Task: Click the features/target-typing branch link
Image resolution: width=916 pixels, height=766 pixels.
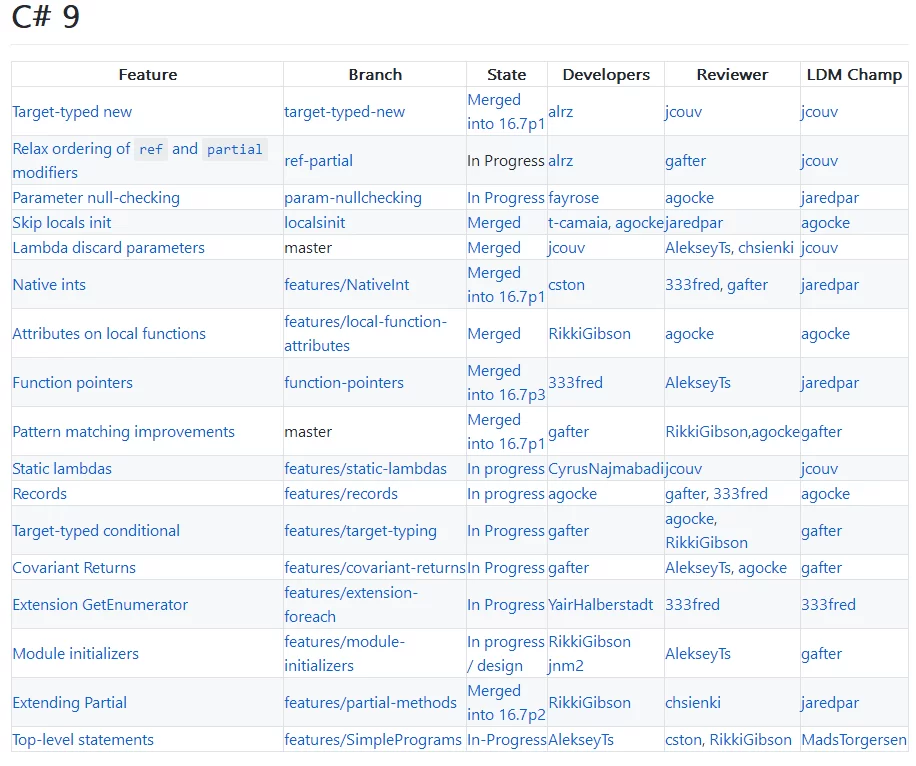Action: coord(360,531)
